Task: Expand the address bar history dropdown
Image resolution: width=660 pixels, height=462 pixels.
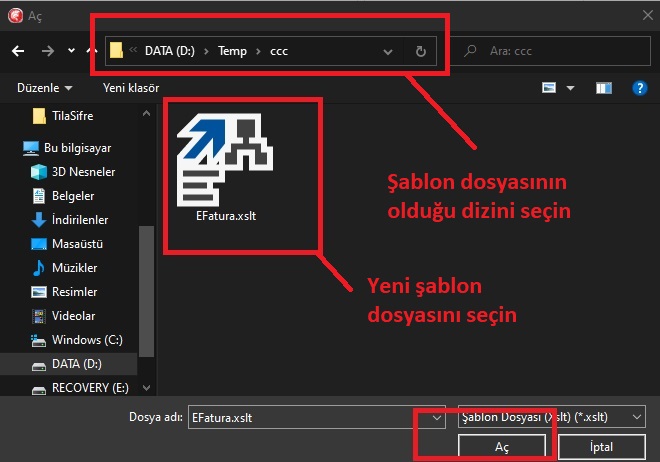Action: click(x=388, y=50)
